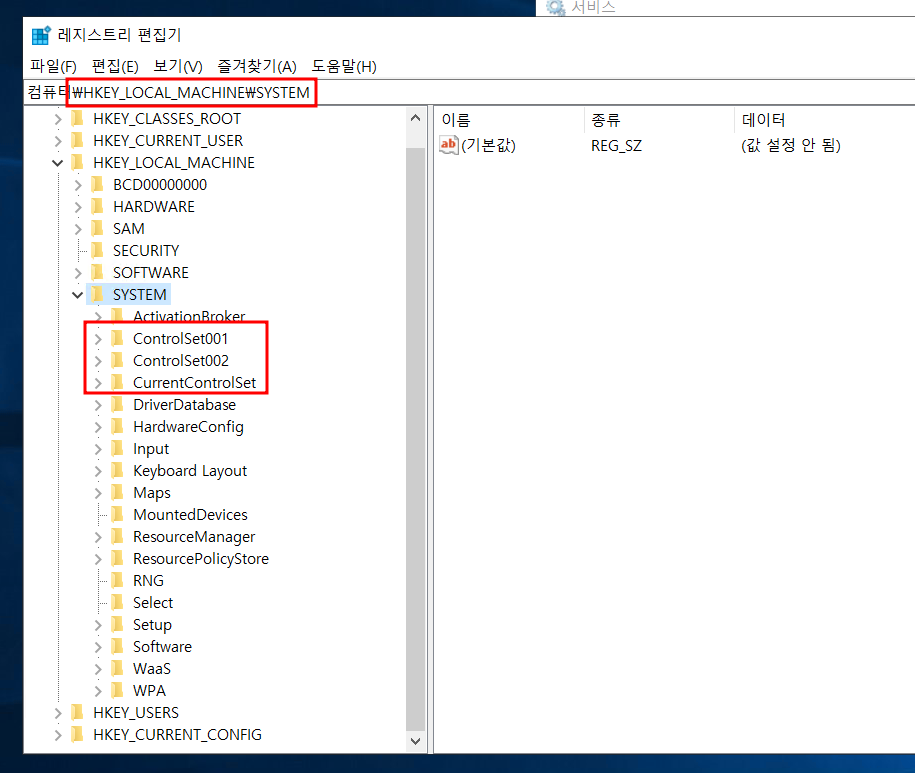
Task: Open the 보기(V) menu
Action: click(x=178, y=66)
